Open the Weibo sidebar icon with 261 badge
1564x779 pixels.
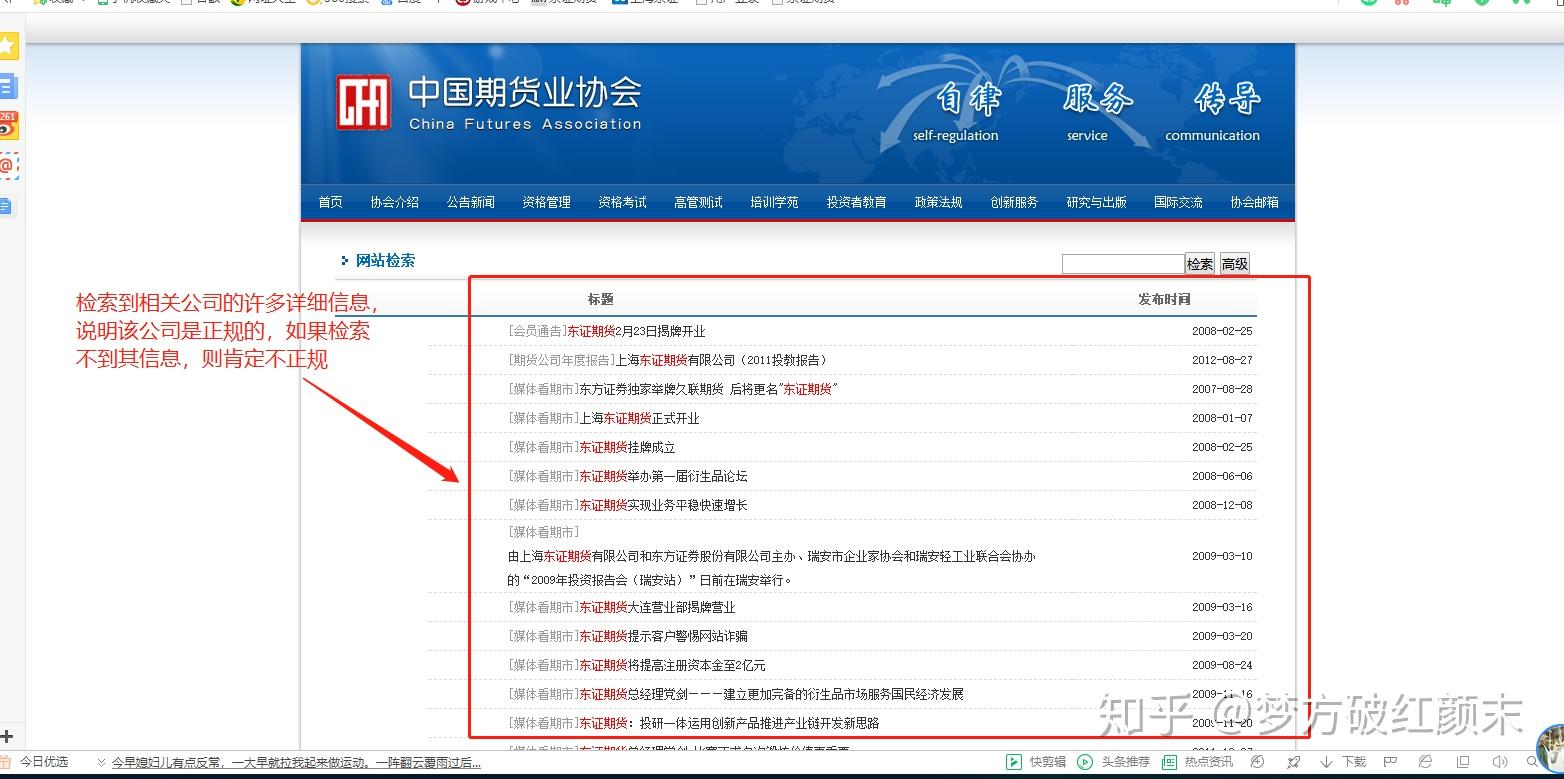(x=8, y=126)
